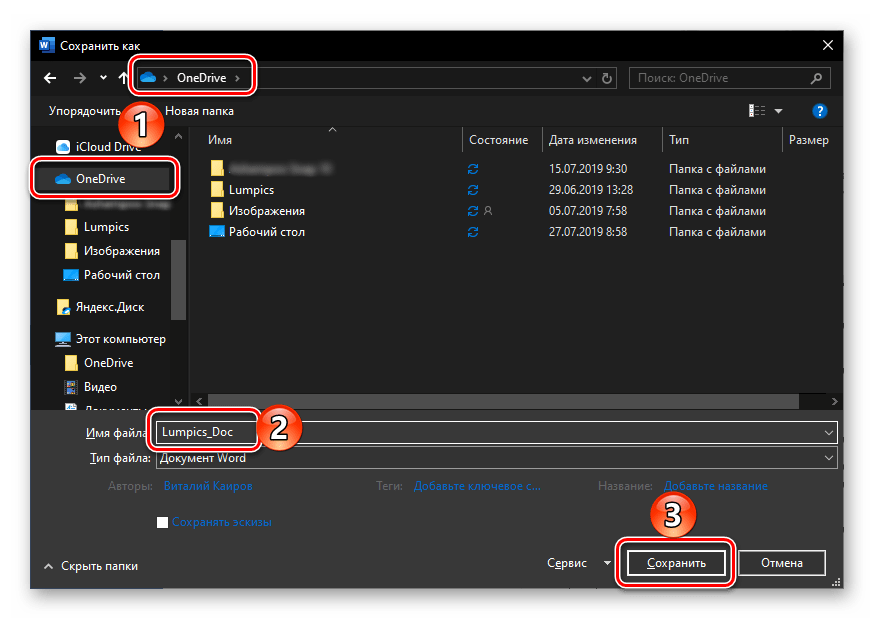Click the Back navigation arrow
This screenshot has width=874, height=619.
coord(50,78)
